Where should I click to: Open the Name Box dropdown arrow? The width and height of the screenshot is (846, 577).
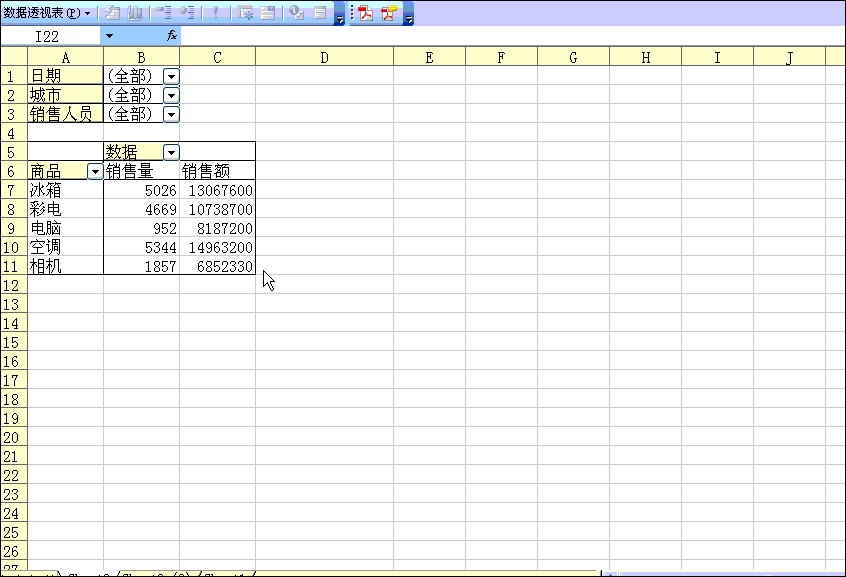tap(109, 36)
